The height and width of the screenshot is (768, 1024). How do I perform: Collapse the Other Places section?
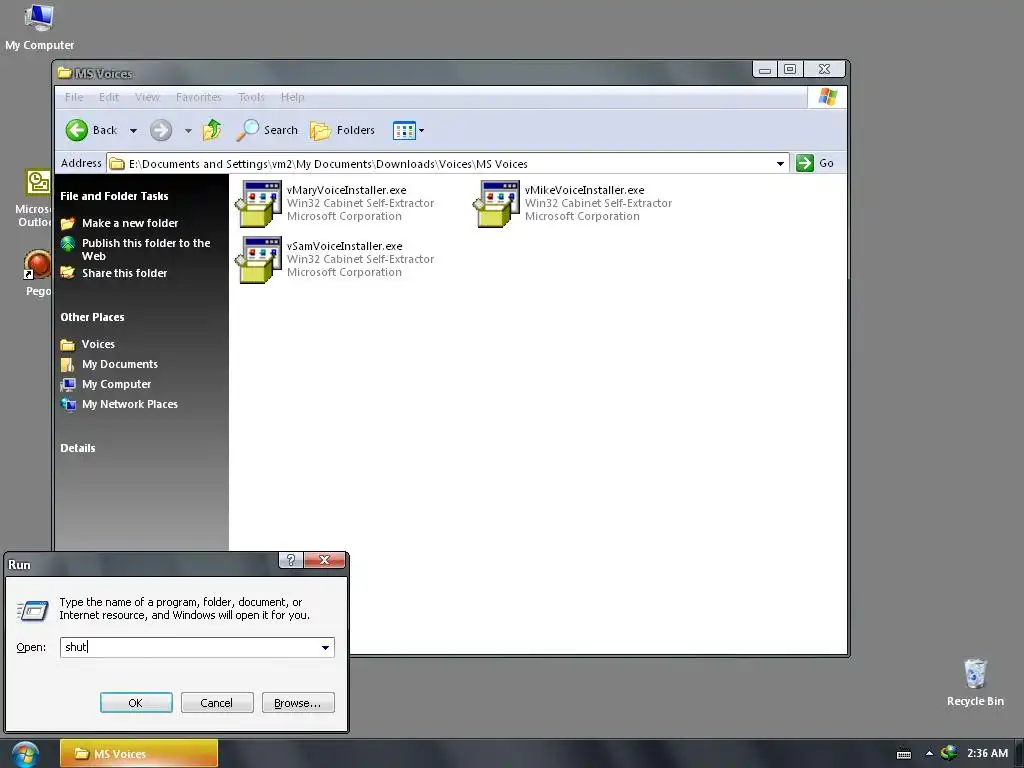coord(92,317)
